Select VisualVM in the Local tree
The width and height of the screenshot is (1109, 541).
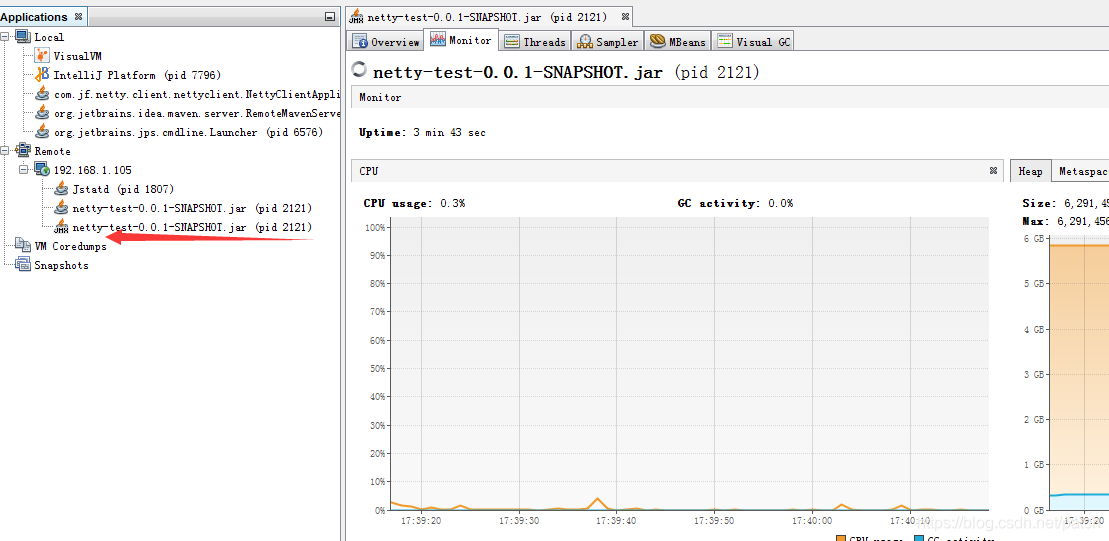78,56
